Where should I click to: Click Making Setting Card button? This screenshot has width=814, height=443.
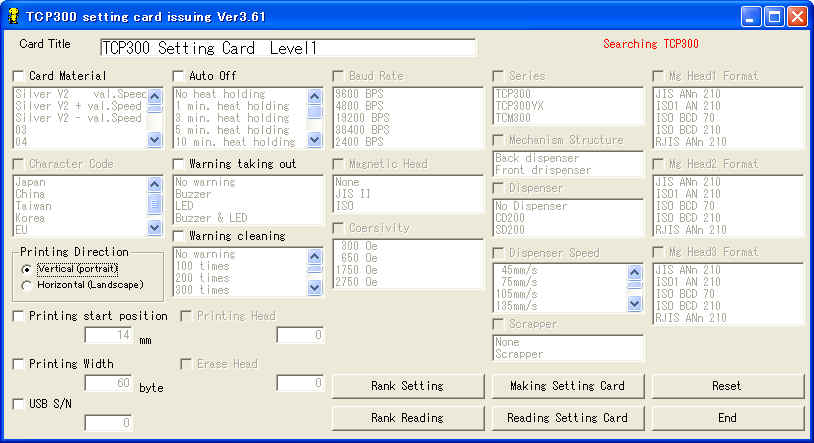(x=567, y=386)
